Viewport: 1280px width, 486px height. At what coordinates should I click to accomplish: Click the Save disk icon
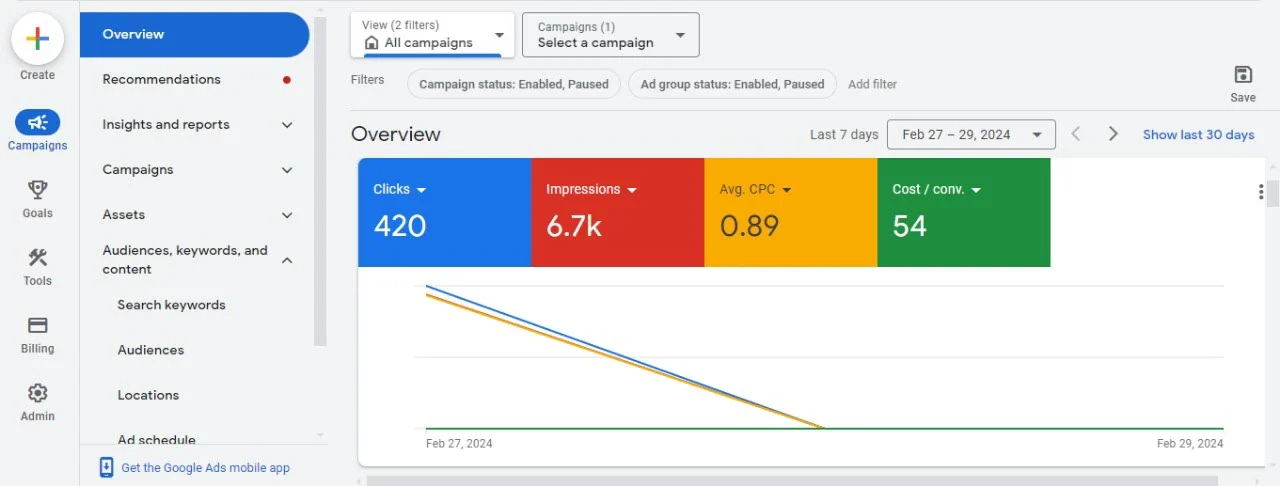coord(1243,75)
